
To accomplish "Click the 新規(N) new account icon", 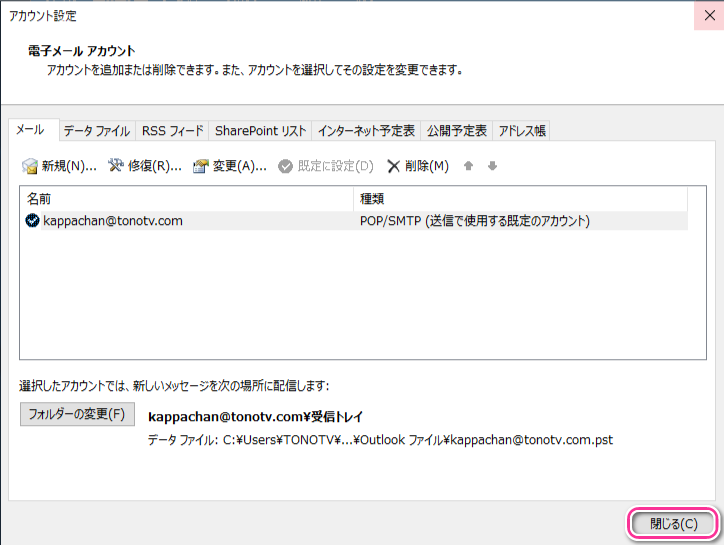I will click(x=30, y=166).
